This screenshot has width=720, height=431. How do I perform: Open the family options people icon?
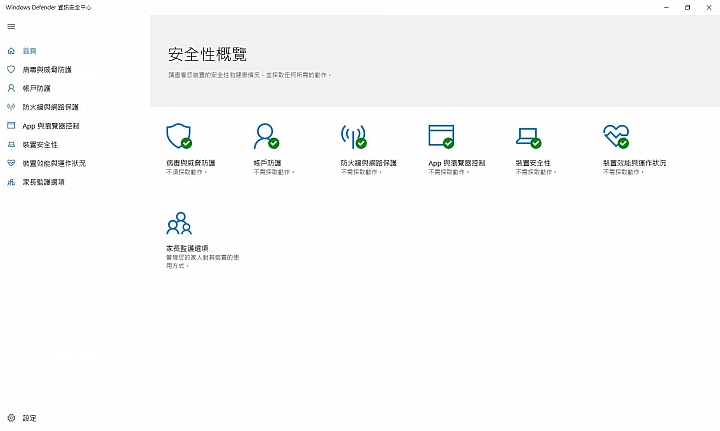click(179, 223)
